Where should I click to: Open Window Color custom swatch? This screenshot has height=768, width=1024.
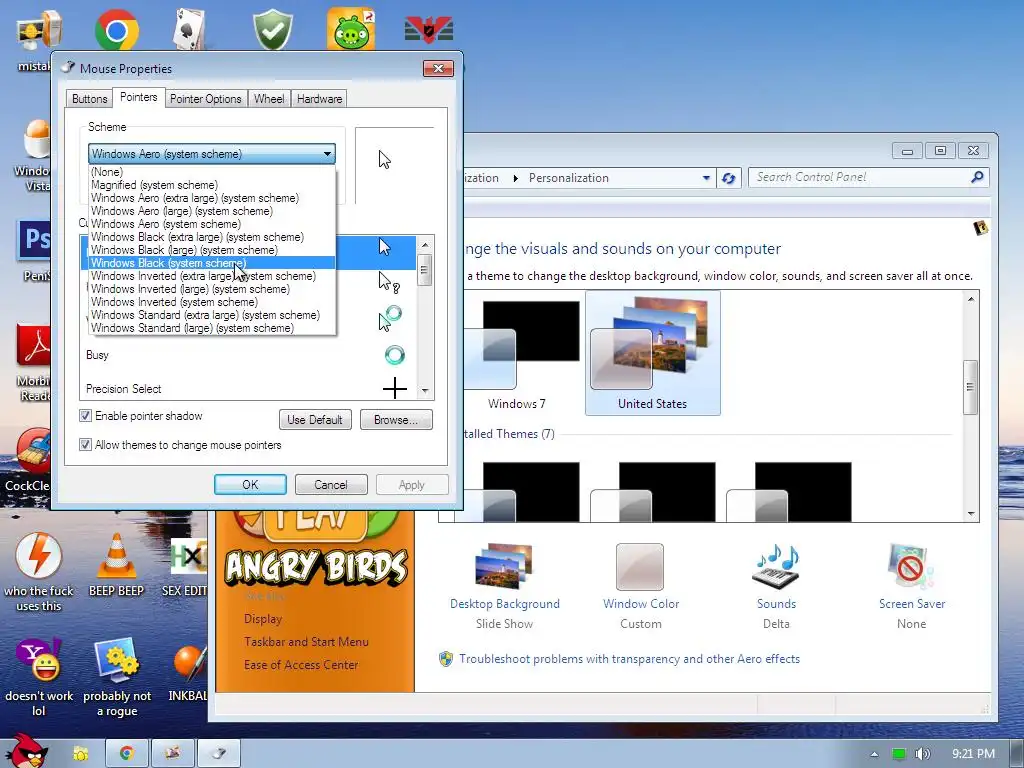tap(640, 567)
